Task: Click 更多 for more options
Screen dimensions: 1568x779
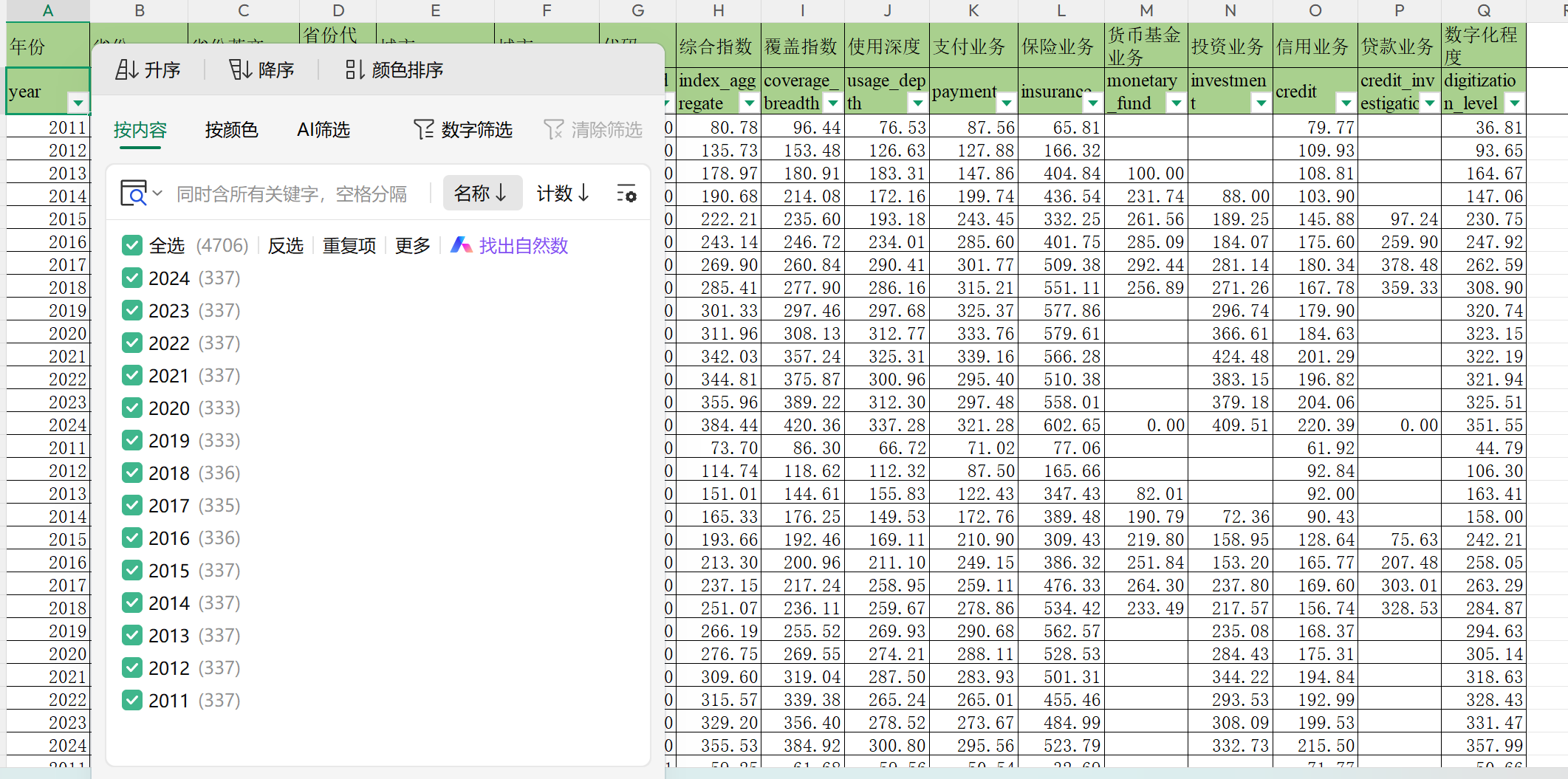Action: (x=413, y=245)
